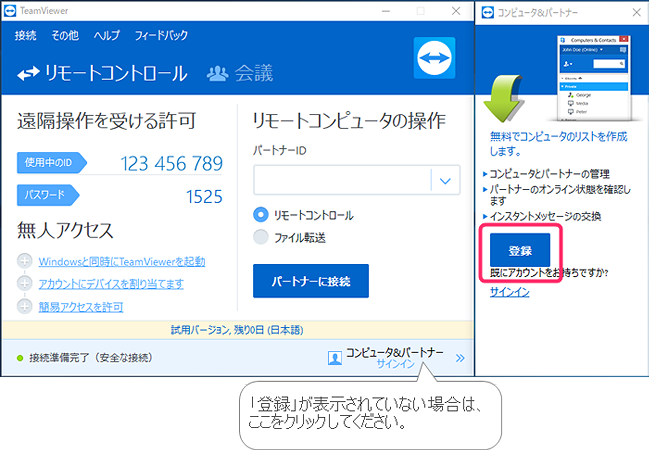The image size is (649, 460).
Task: Switch to the リモートコントロール tab
Action: pyautogui.click(x=102, y=74)
